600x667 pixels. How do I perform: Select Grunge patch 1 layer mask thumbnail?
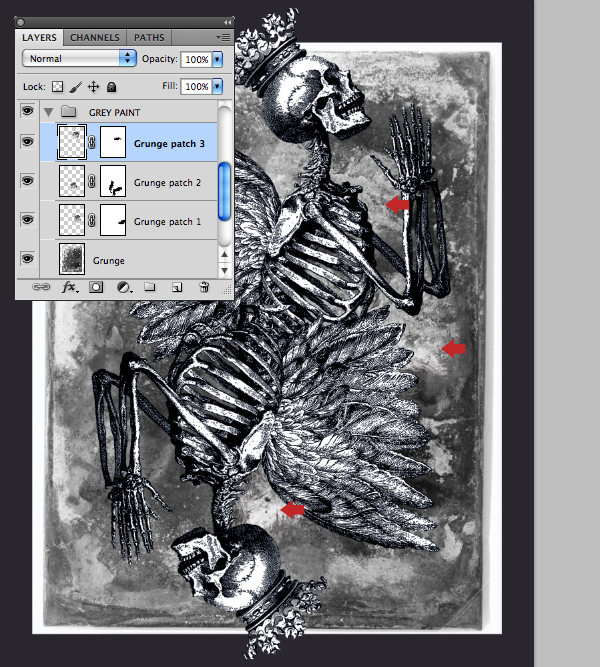pos(113,220)
